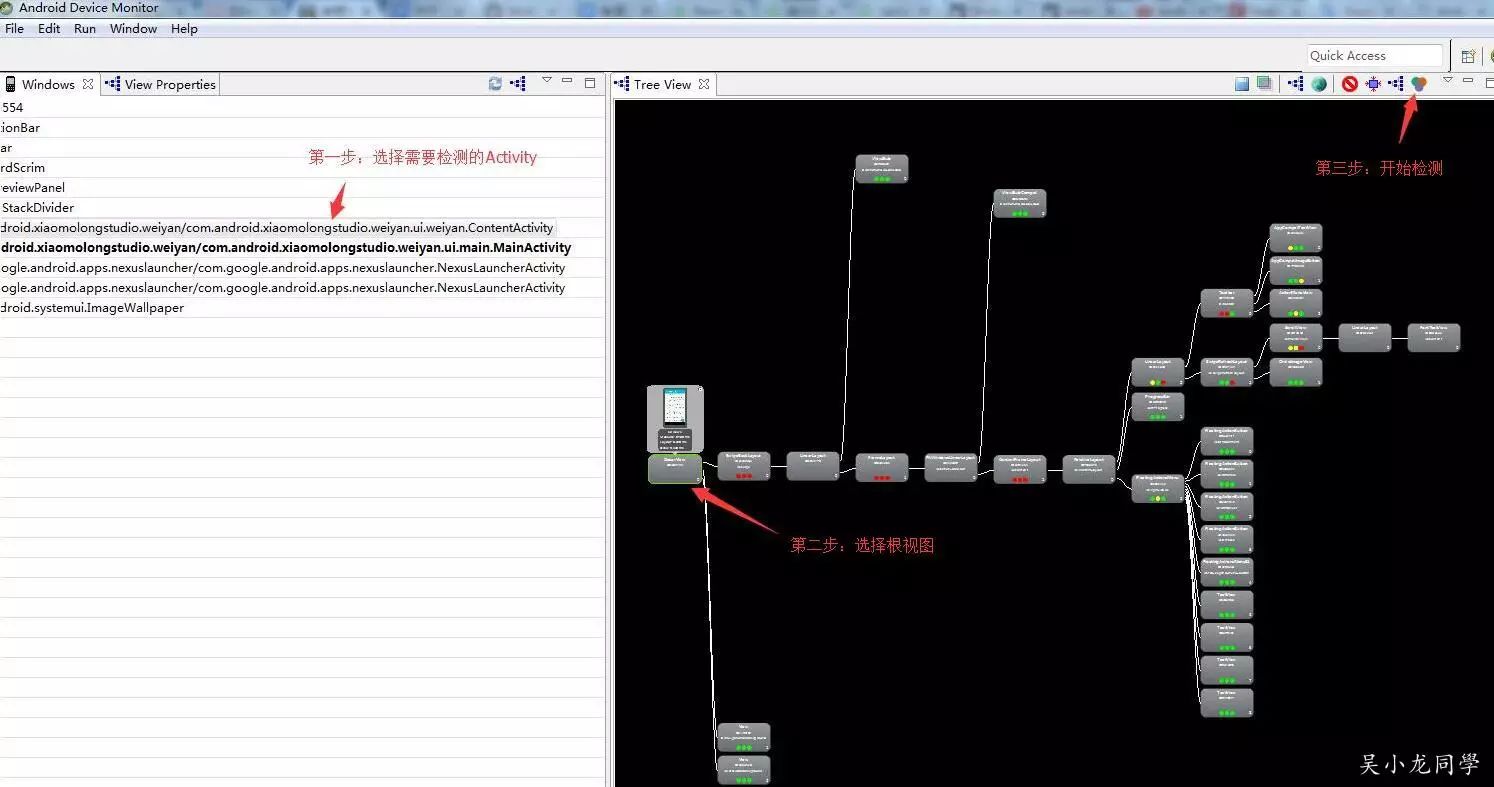
Task: Click the device screenshot thumbnail above root node
Action: click(675, 418)
